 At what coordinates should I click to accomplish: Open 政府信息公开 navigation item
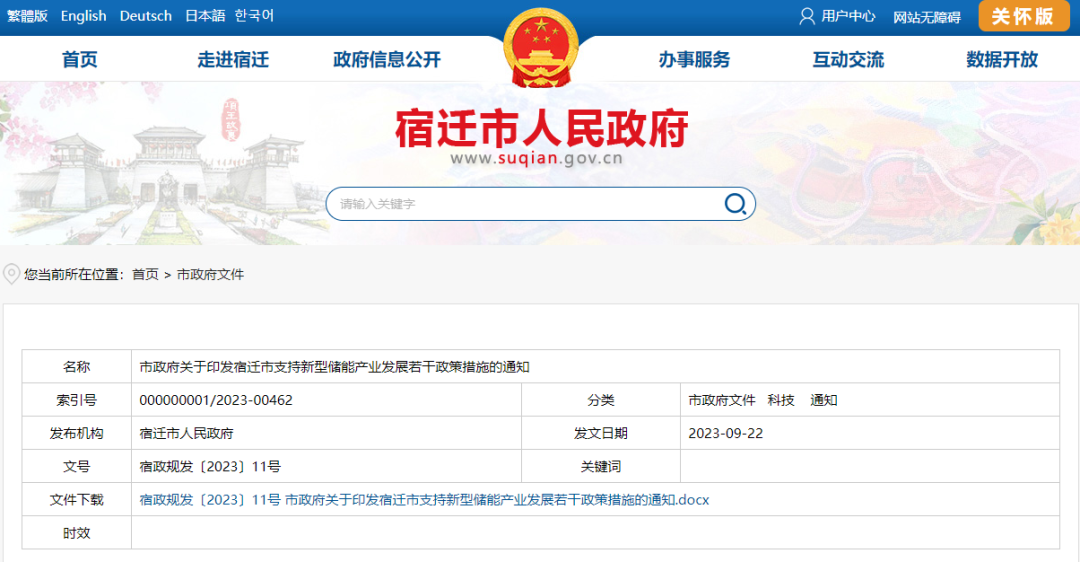click(387, 60)
